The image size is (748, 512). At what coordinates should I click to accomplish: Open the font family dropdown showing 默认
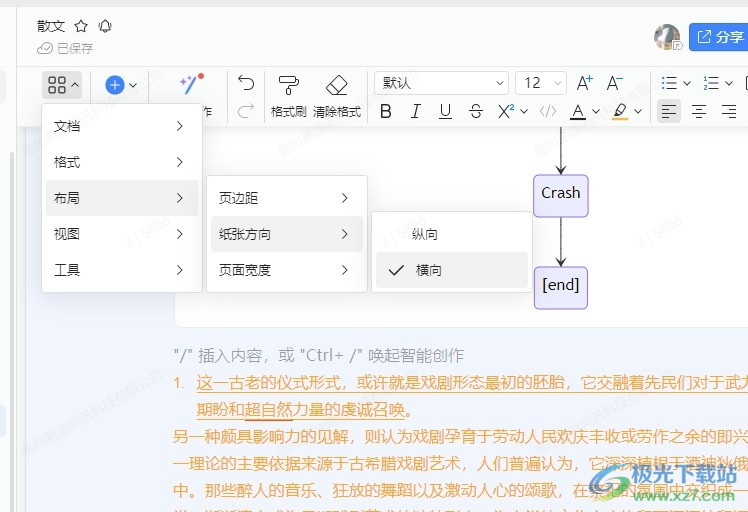coord(441,83)
